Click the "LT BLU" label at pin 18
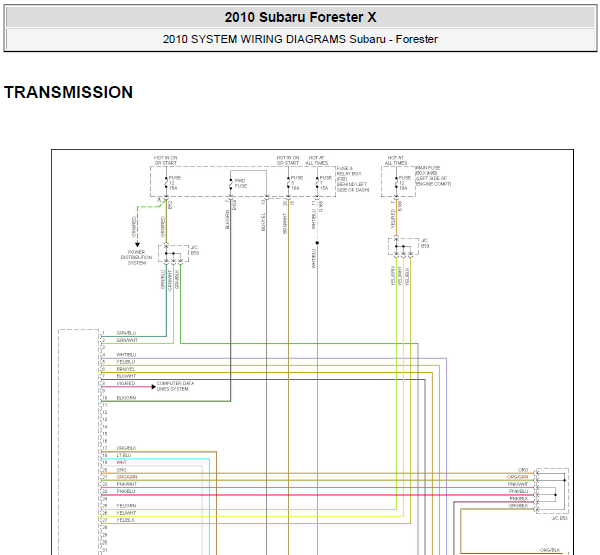 [124, 455]
